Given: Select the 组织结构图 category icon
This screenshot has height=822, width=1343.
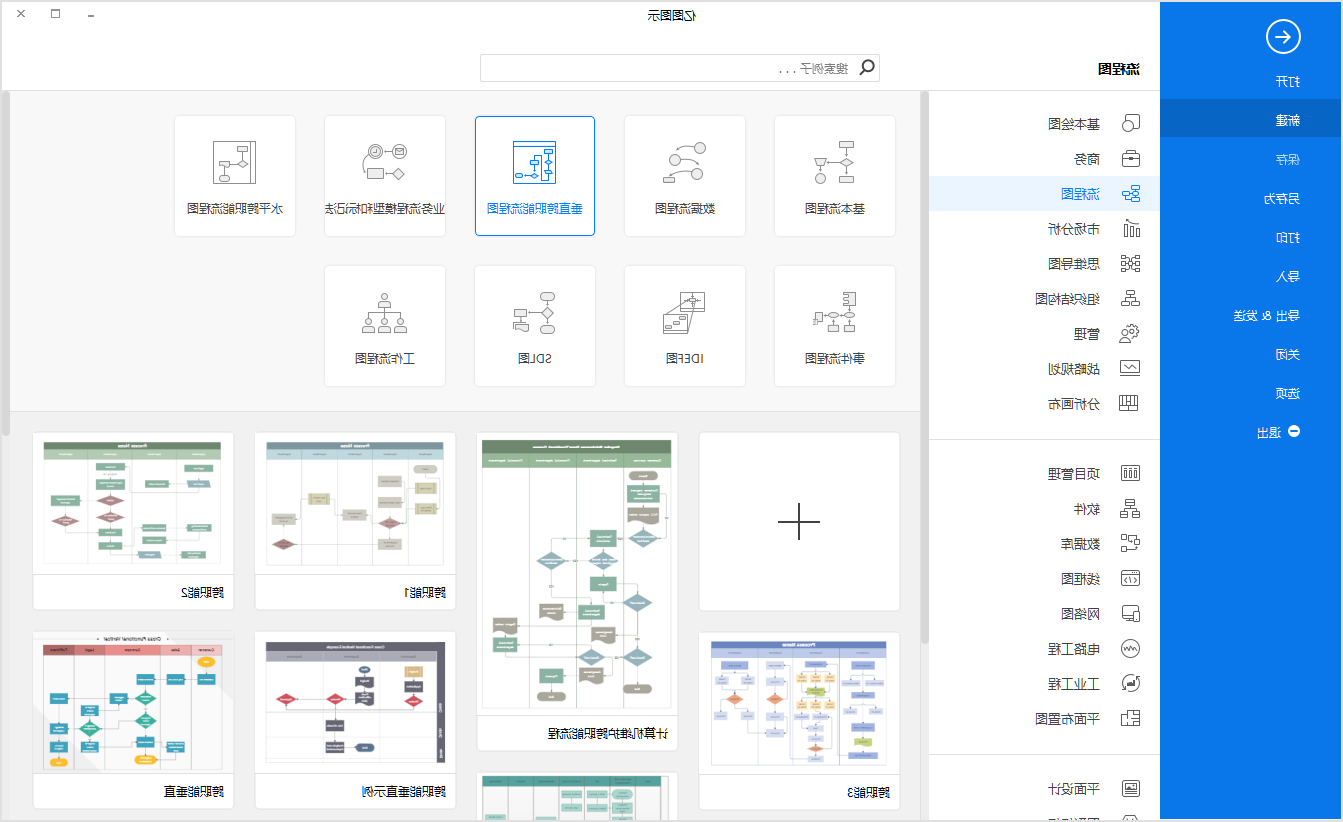Looking at the screenshot, I should 1131,298.
